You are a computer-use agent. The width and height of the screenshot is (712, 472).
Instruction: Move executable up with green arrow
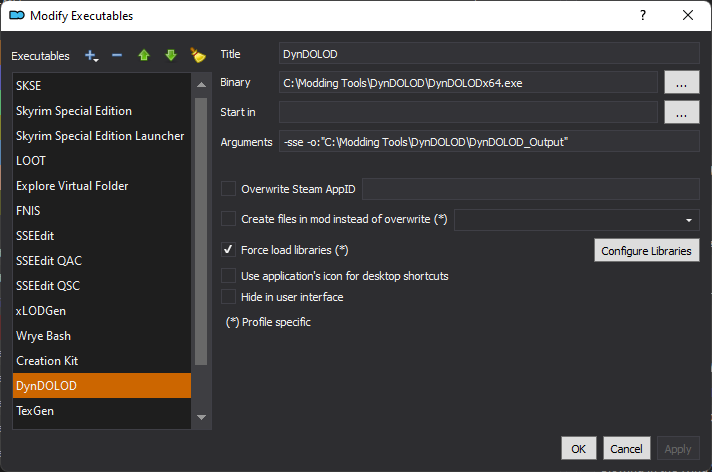pos(144,55)
